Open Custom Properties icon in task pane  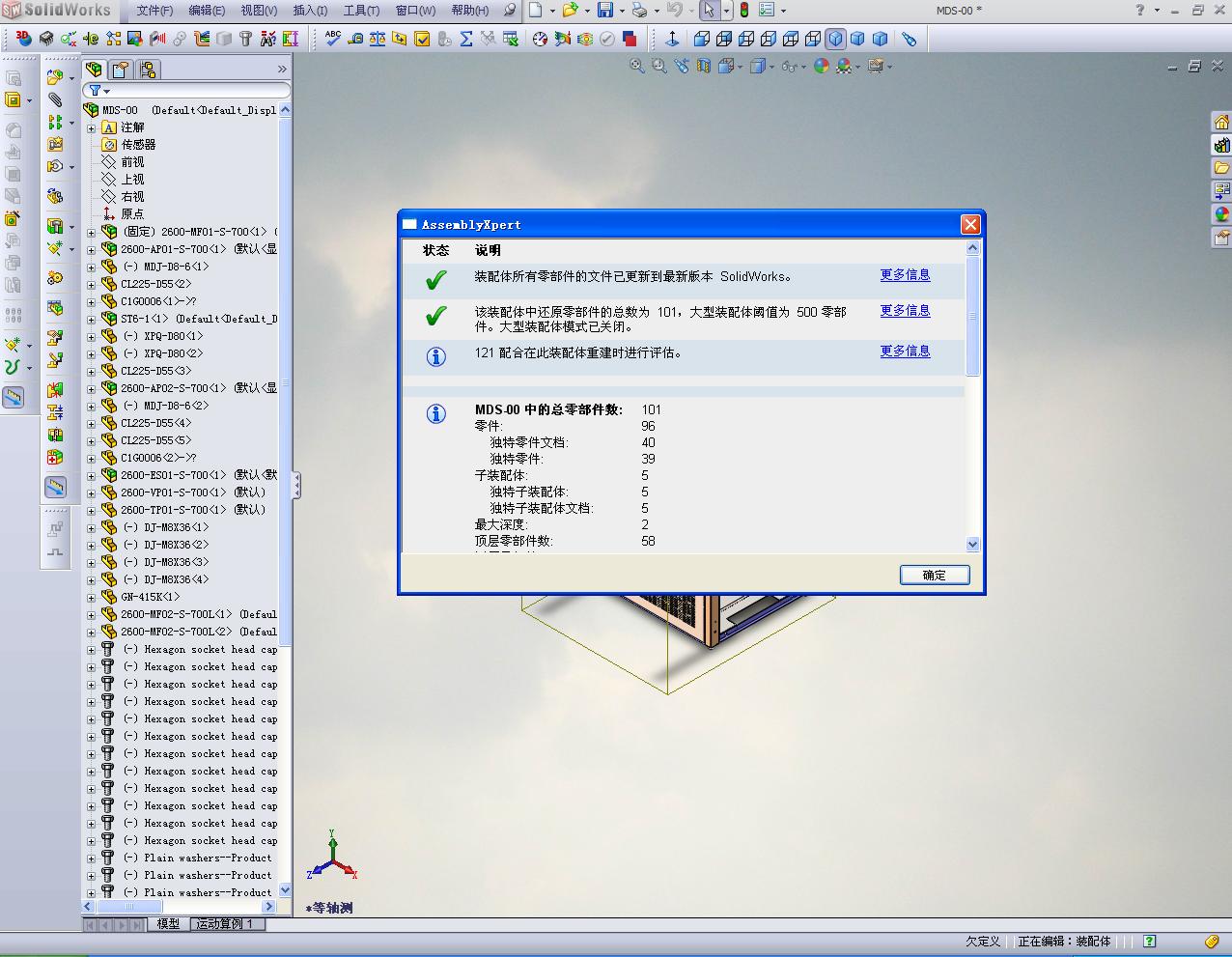(x=1221, y=238)
